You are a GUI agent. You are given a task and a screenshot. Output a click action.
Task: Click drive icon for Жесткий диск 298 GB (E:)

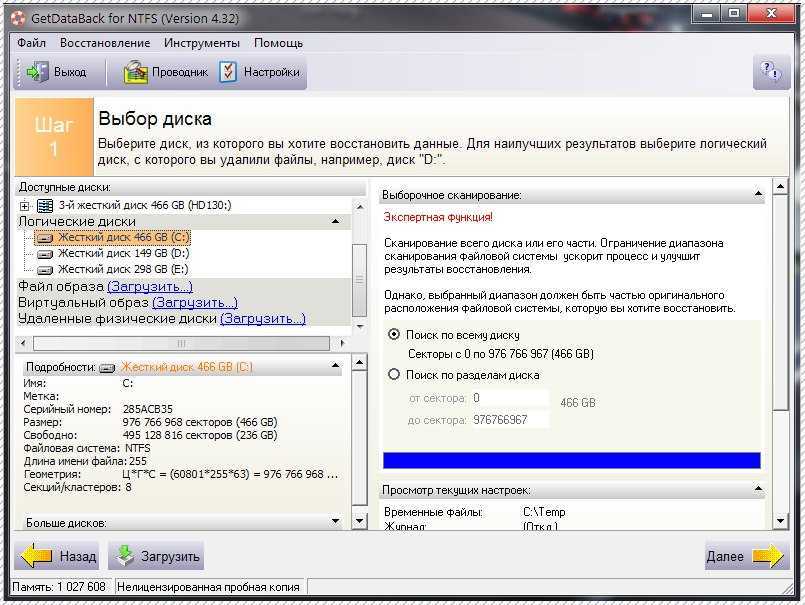pyautogui.click(x=45, y=270)
